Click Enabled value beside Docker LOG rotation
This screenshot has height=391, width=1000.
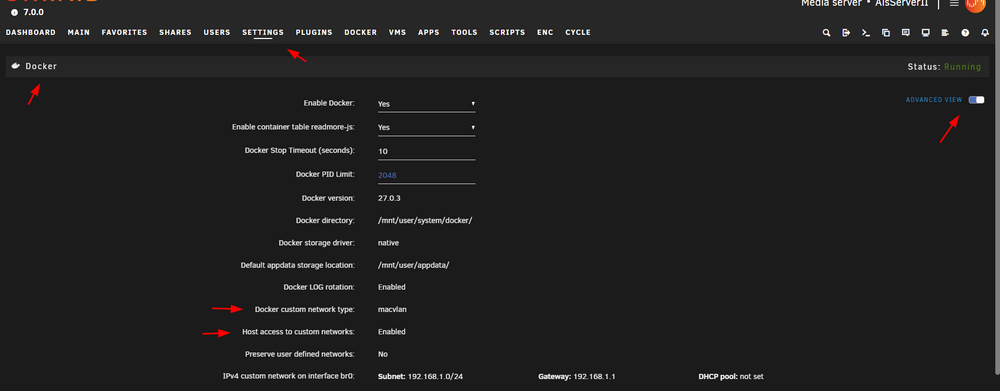[392, 287]
